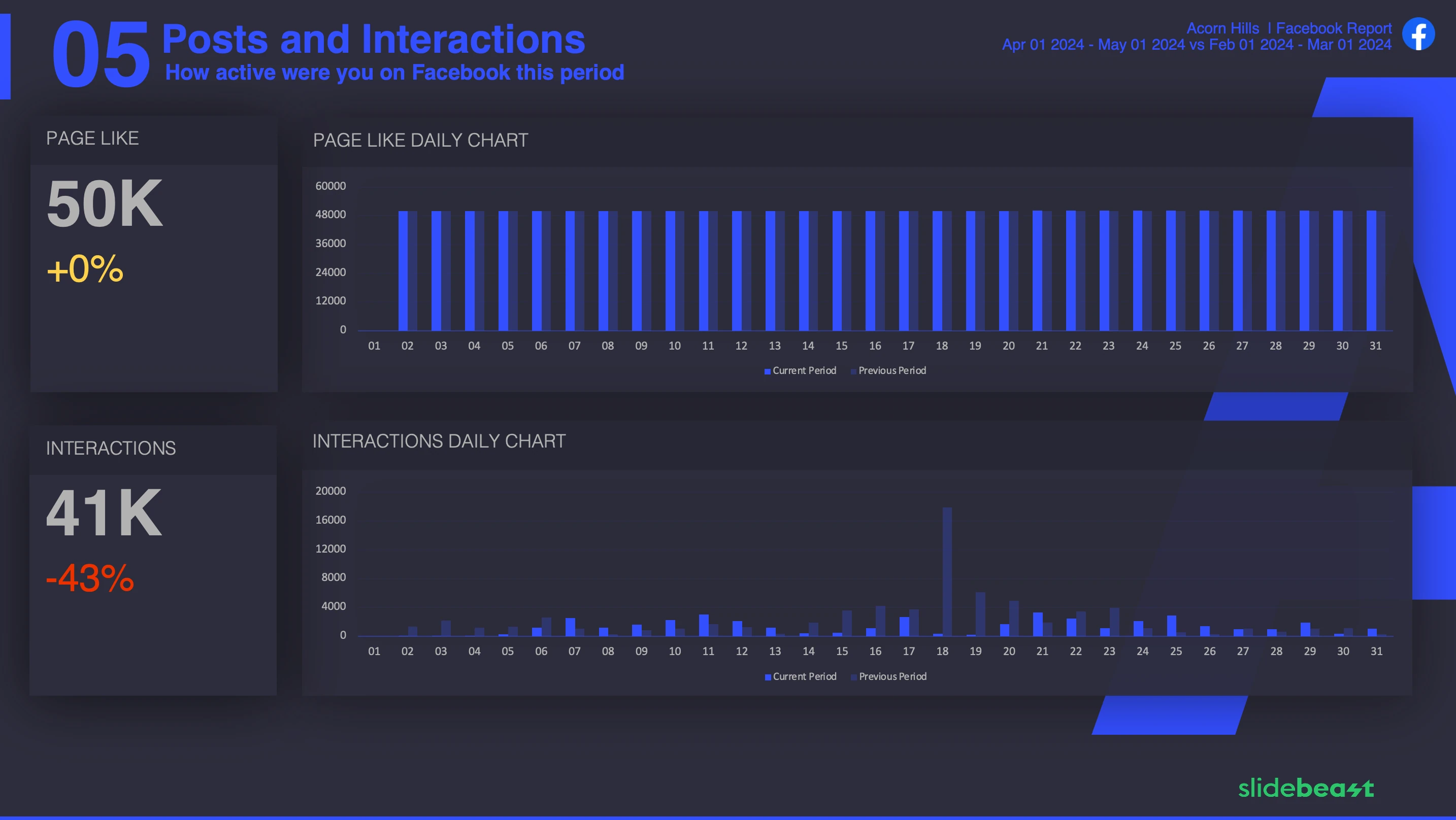The height and width of the screenshot is (820, 1456).
Task: Click x-axis label 10 in page like chart
Action: pos(675,346)
